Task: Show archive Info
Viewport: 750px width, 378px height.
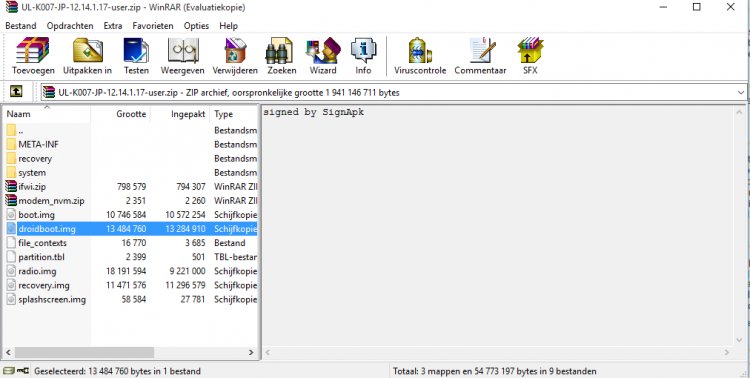Action: (x=364, y=51)
